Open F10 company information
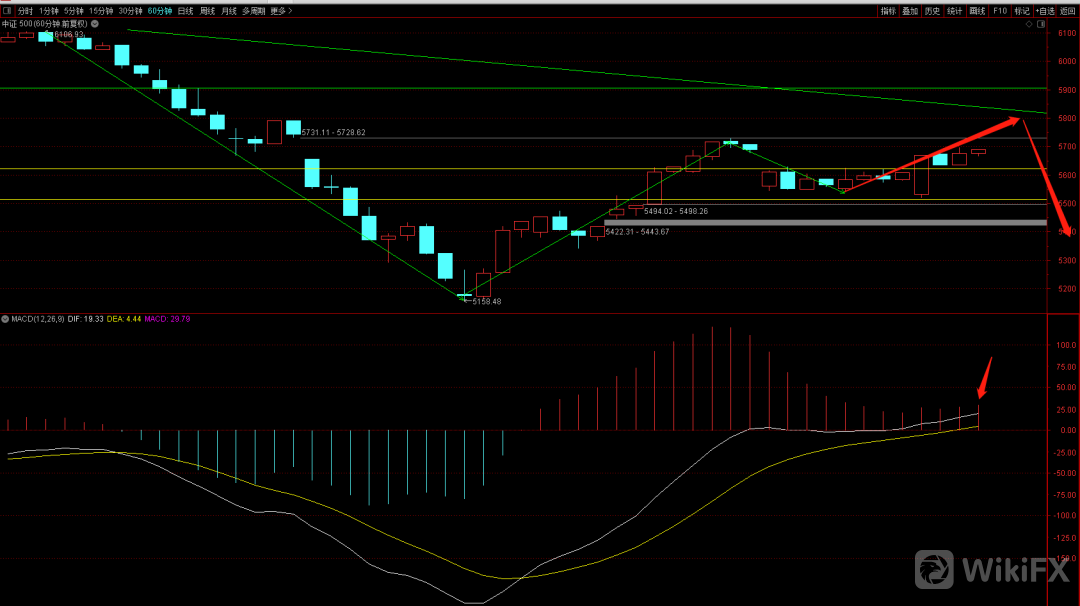The height and width of the screenshot is (606, 1080). pos(999,11)
